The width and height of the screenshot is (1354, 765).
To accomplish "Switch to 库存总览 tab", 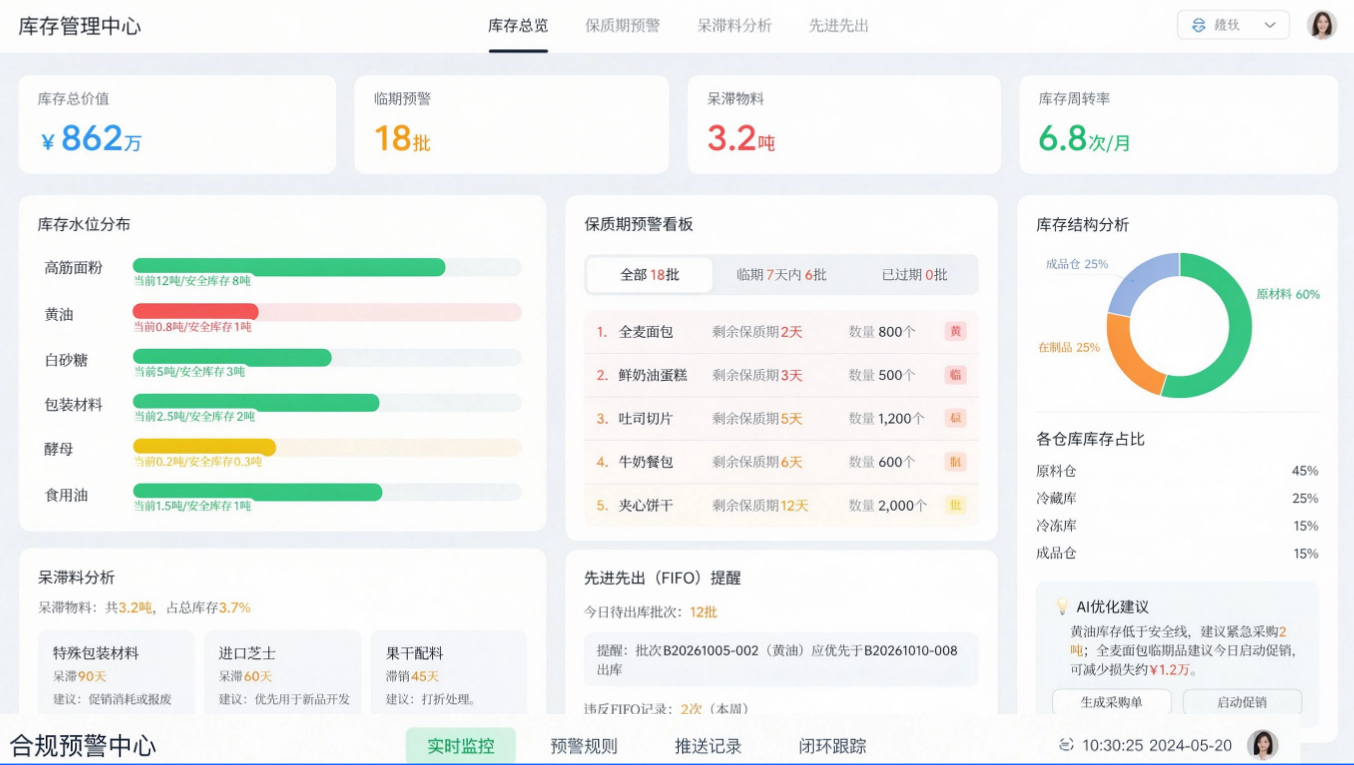I will click(518, 26).
